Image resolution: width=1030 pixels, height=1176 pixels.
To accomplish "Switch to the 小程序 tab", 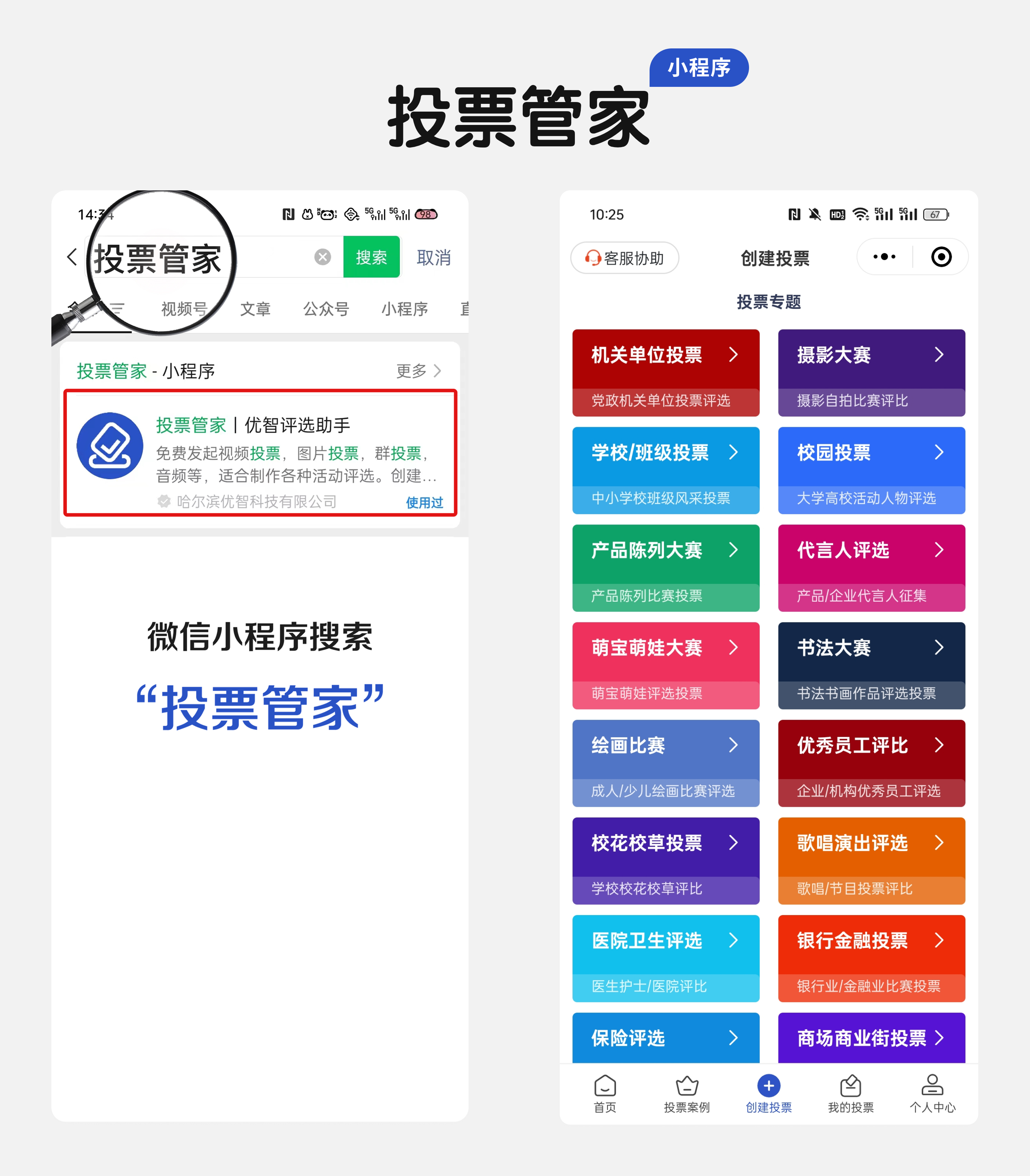I will point(404,309).
